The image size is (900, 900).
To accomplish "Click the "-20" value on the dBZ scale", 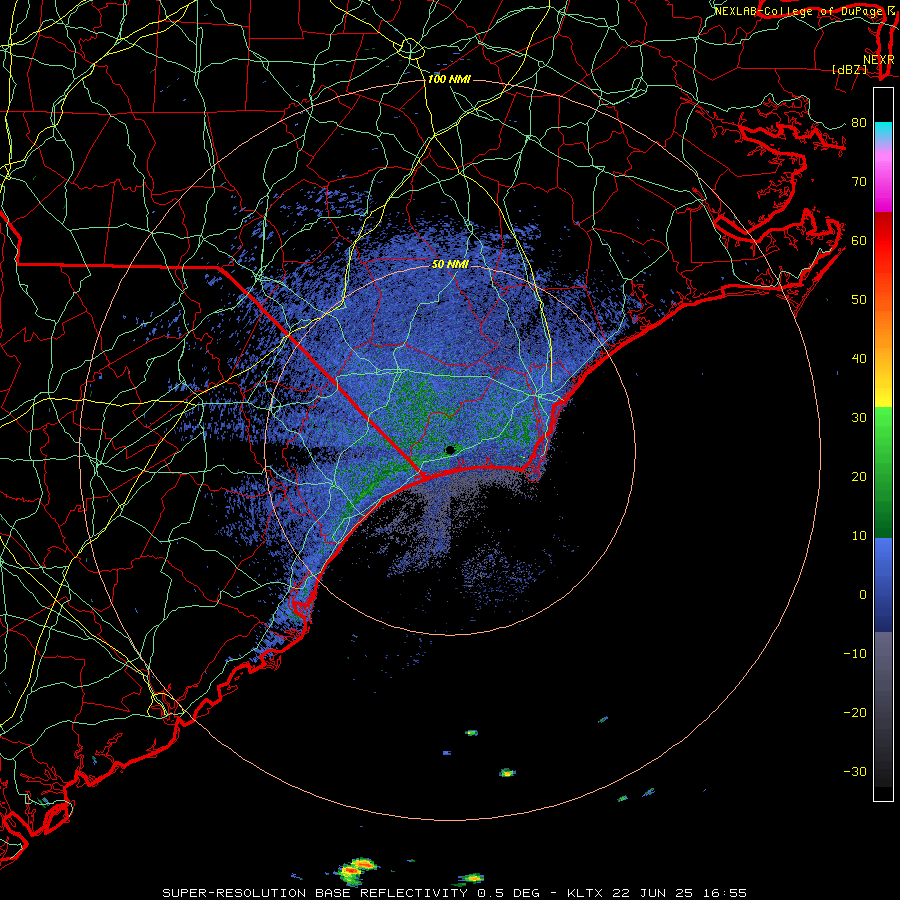I will pos(855,712).
